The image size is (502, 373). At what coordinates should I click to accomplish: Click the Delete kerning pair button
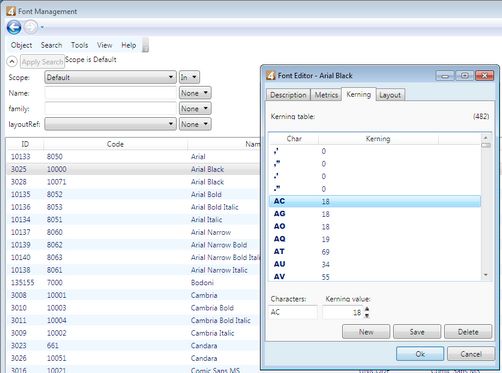[468, 332]
